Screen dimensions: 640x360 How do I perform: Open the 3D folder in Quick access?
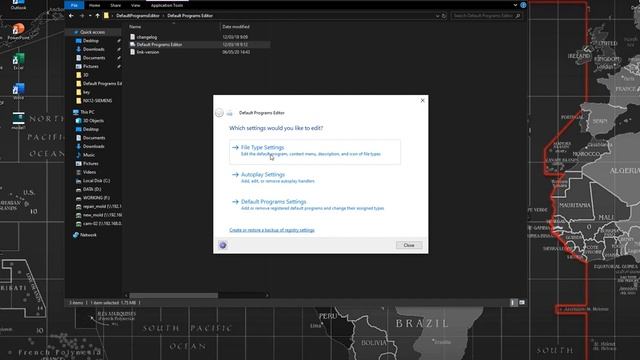click(x=86, y=75)
